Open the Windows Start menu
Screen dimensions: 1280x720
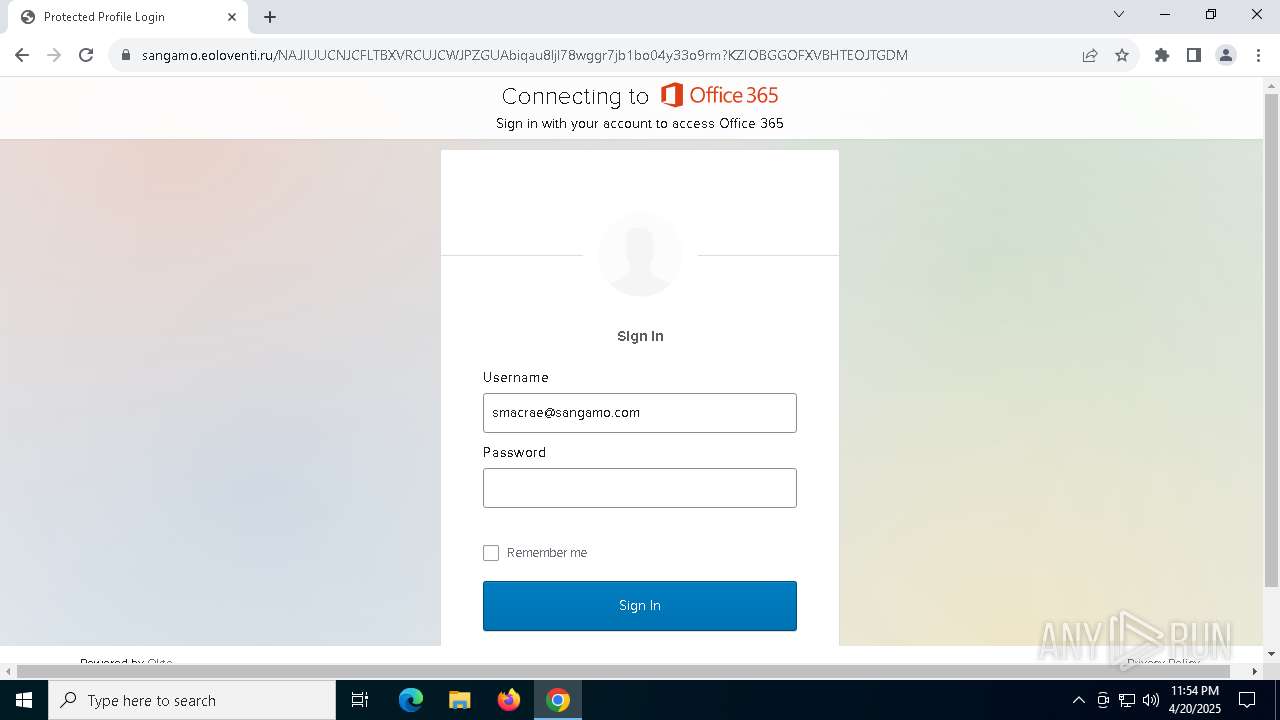pos(24,700)
